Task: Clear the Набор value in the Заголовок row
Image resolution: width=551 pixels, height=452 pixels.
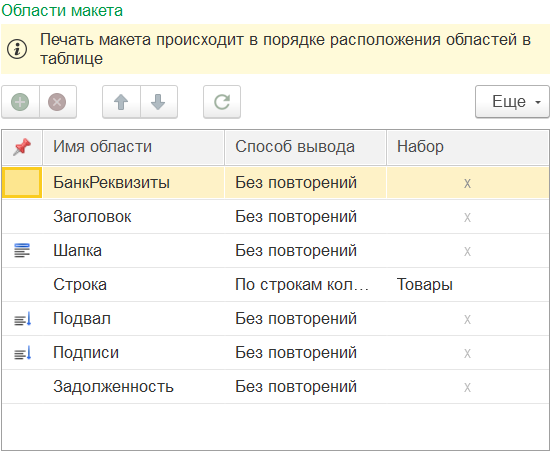Action: click(467, 217)
